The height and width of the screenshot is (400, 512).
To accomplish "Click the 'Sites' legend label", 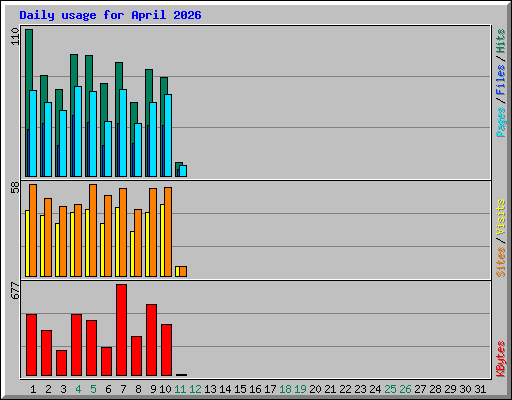I will [x=501, y=262].
